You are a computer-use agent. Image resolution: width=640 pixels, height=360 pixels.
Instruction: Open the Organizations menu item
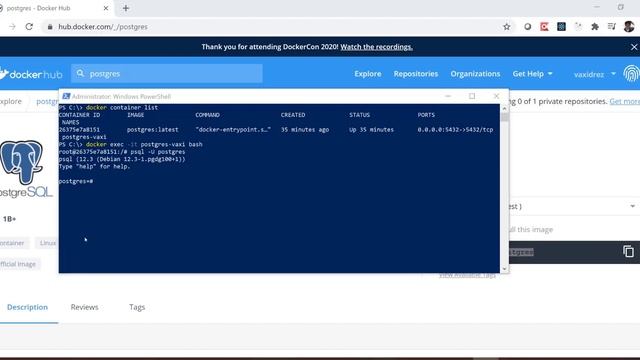coord(475,74)
